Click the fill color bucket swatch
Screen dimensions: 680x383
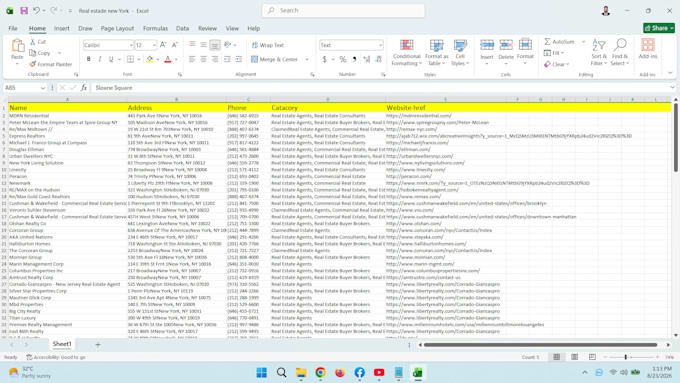click(150, 59)
